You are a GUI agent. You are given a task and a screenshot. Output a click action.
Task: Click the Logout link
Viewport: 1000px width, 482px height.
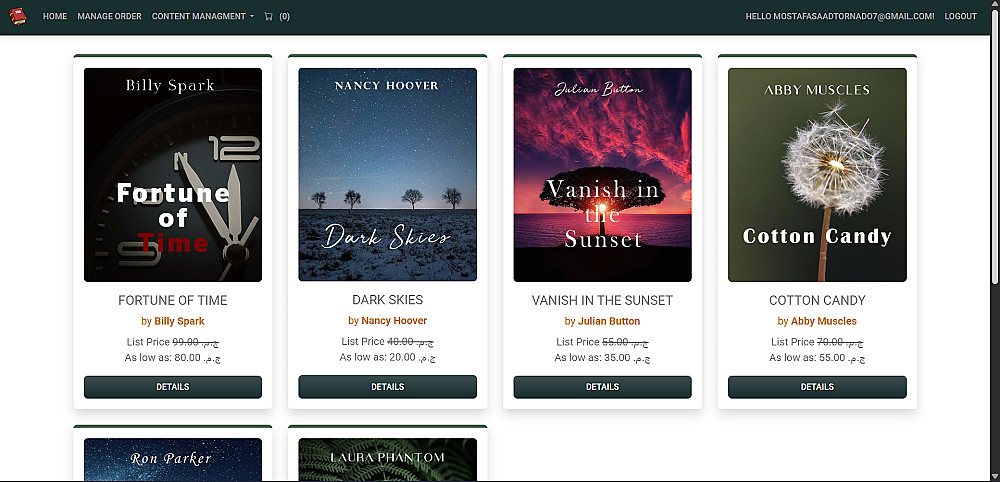tap(960, 17)
